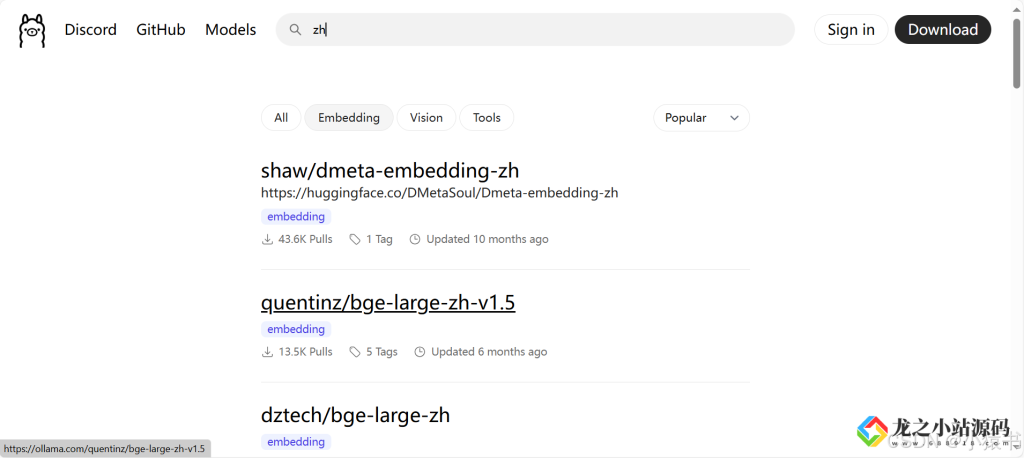Viewport: 1024px width, 458px height.
Task: Click embedding tag under quentinz/bge-large-zh-v1.5
Action: click(x=296, y=329)
